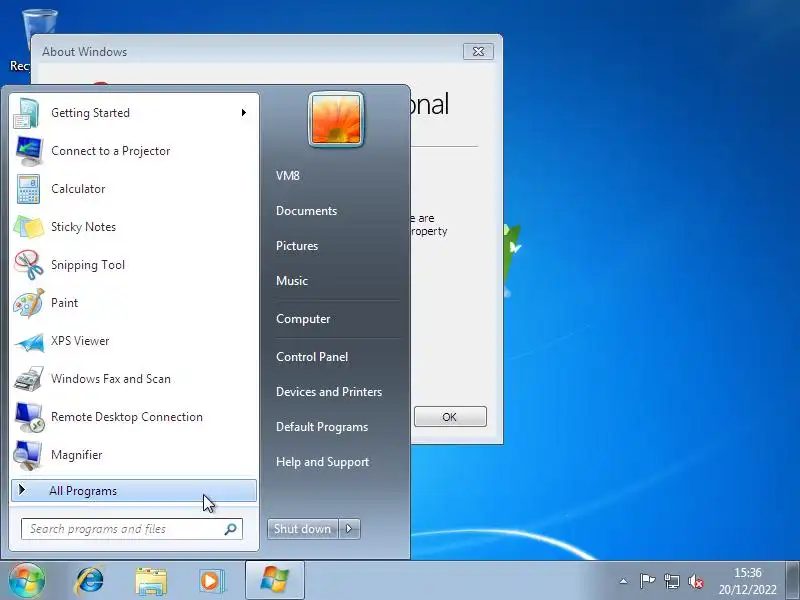Click the Sticky Notes label text
The width and height of the screenshot is (800, 600).
click(84, 227)
